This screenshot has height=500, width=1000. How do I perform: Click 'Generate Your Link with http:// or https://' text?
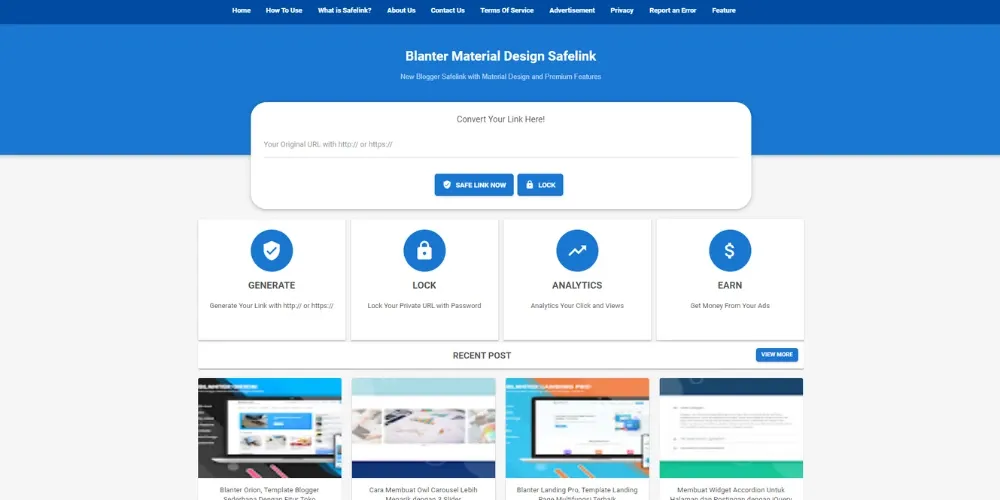coord(272,305)
